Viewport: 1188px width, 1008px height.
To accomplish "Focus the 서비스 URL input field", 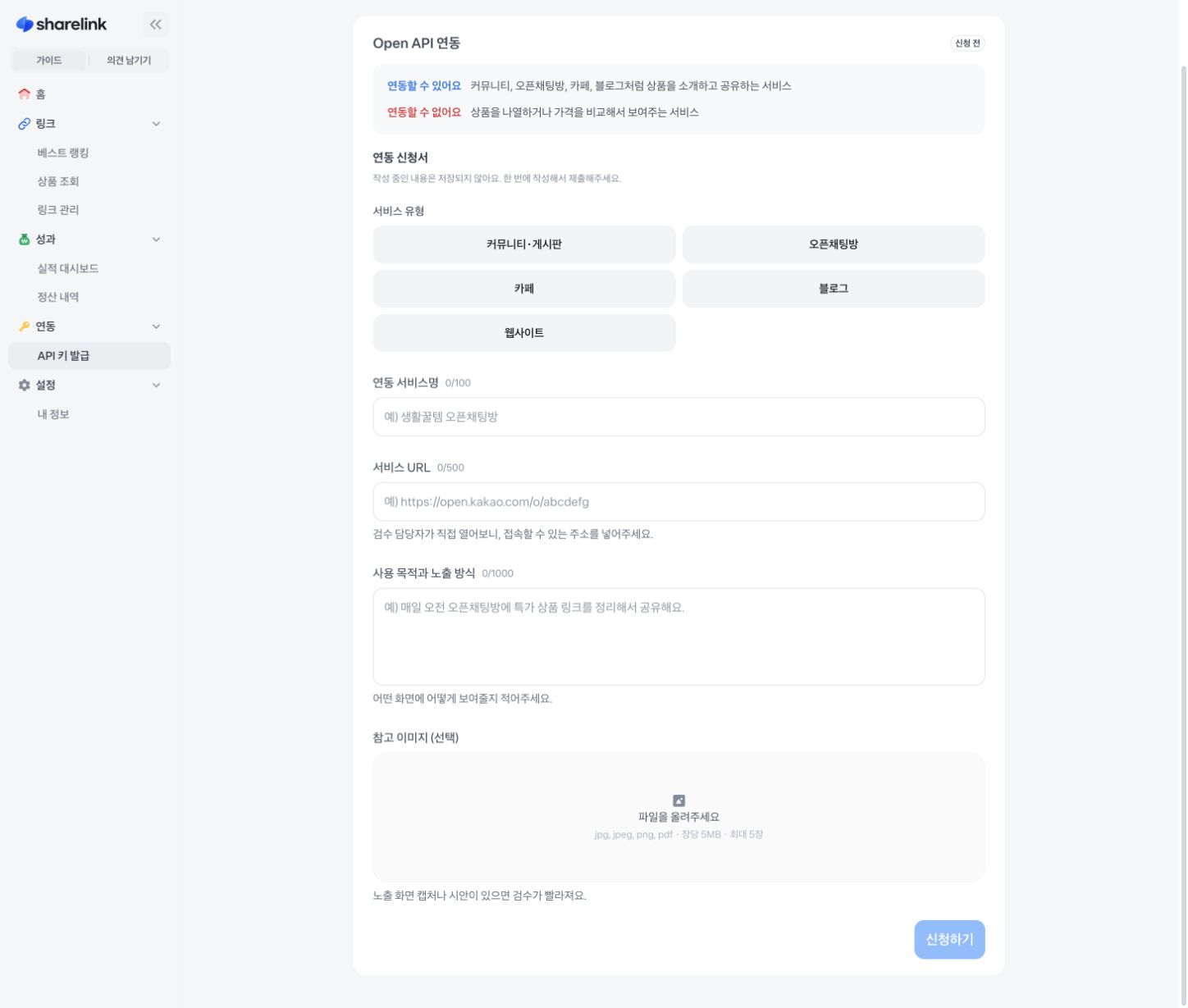I will [x=679, y=502].
